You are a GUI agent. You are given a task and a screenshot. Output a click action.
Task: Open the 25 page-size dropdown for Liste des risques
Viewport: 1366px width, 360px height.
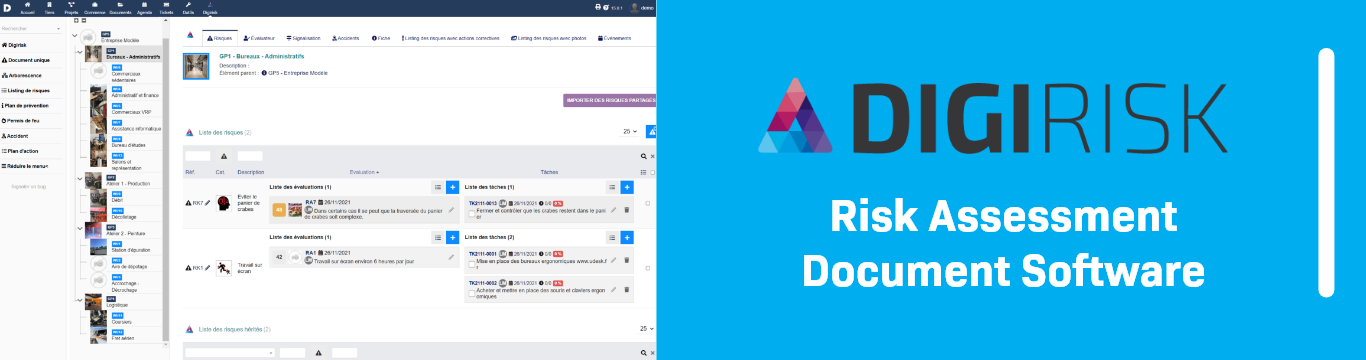pos(630,131)
